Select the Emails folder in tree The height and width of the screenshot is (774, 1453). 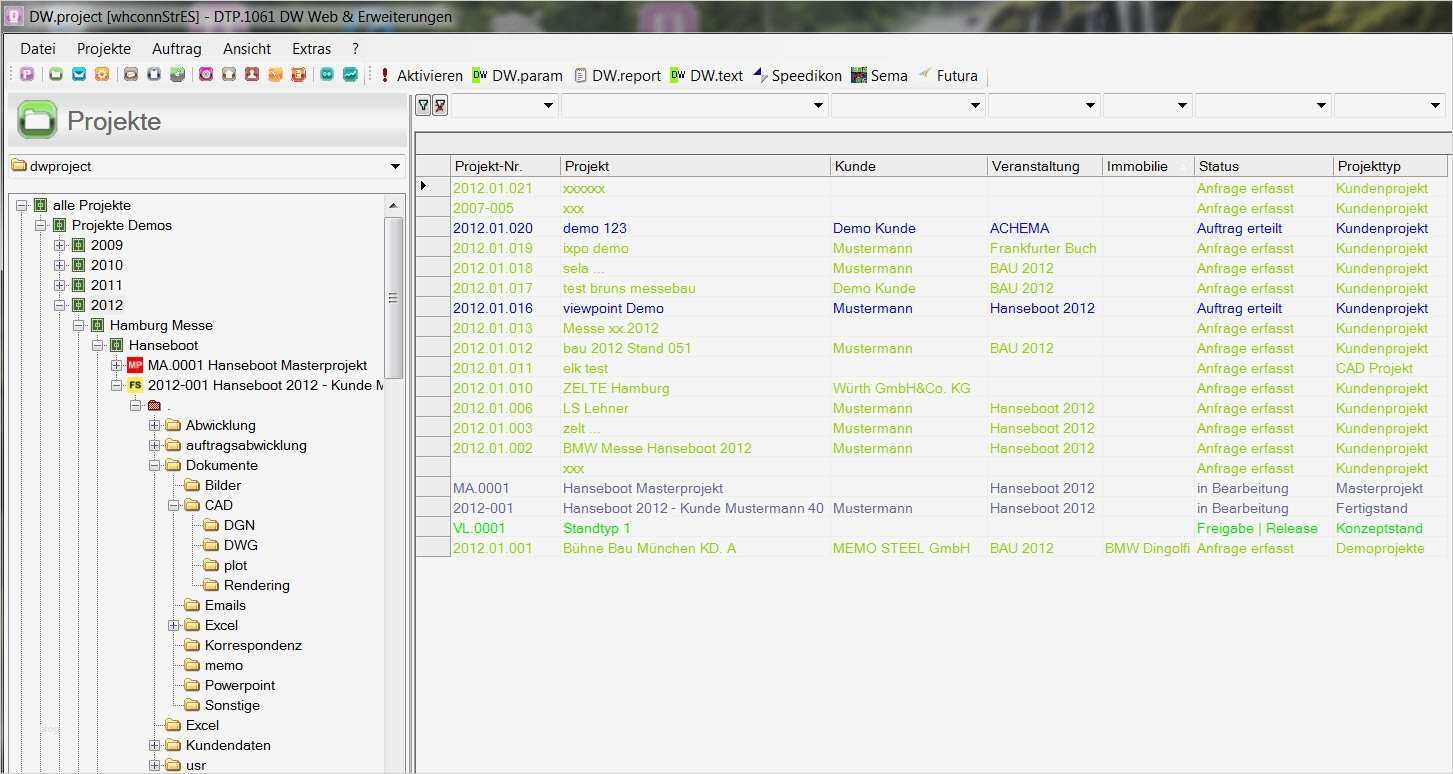(225, 605)
